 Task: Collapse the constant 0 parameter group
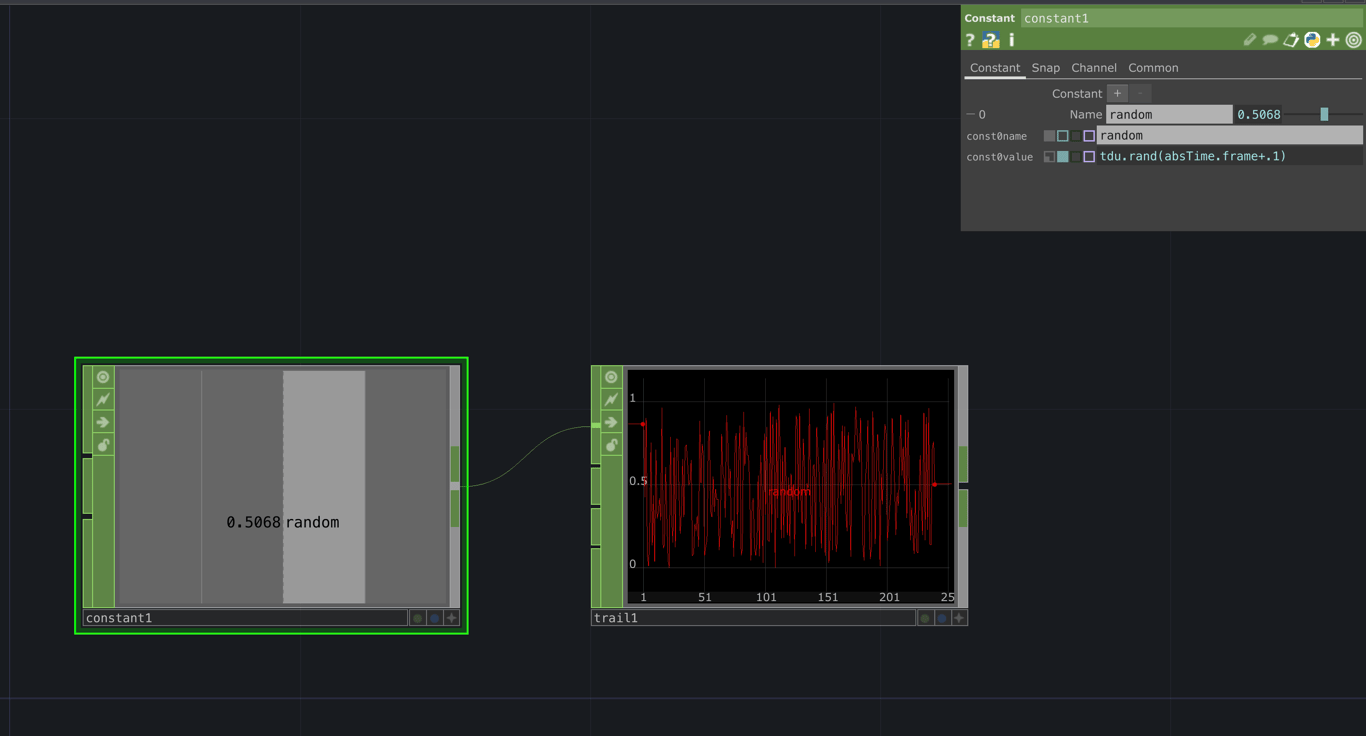coord(968,114)
